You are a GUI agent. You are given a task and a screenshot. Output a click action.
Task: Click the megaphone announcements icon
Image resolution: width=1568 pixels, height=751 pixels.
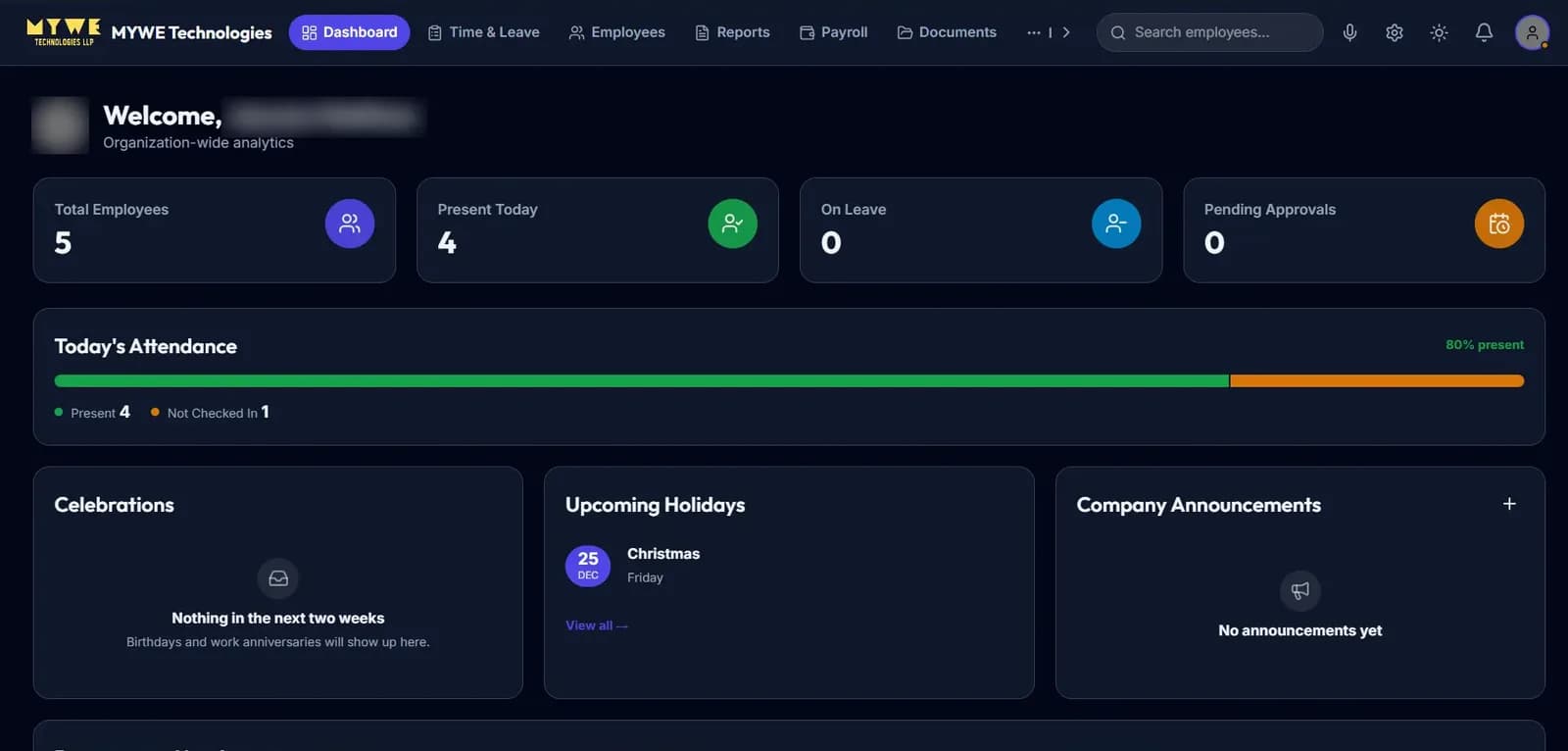pos(1300,590)
